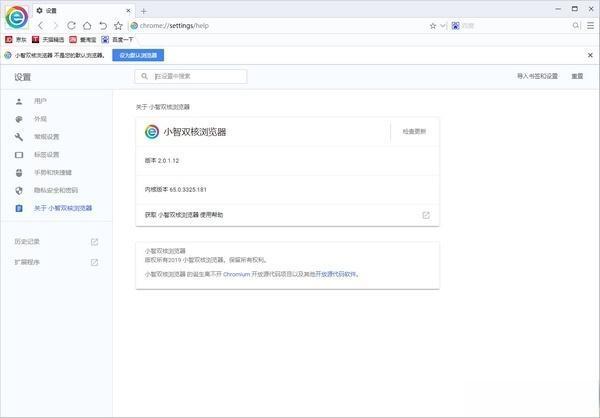Click the Baidu paw search engine icon
600x418 pixels.
455,26
